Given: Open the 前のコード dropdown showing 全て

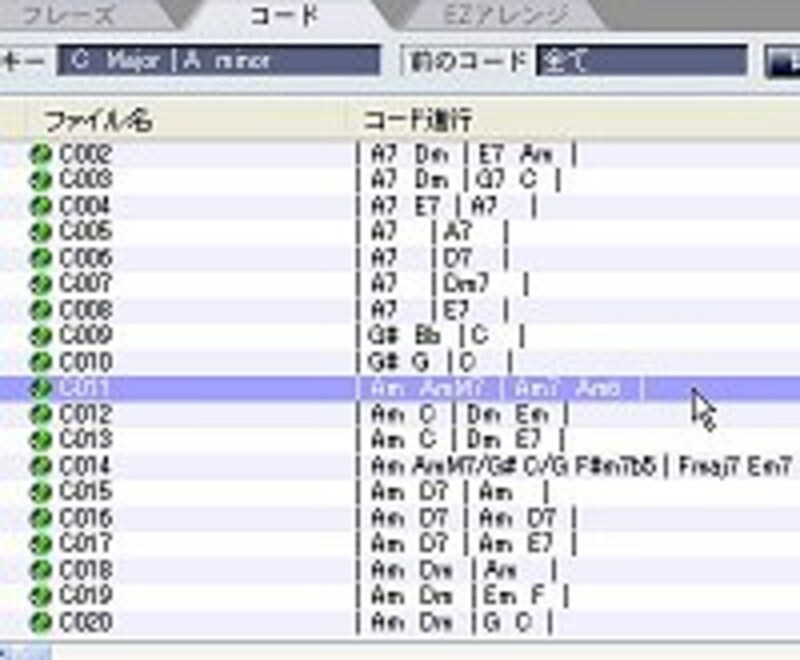Looking at the screenshot, I should click(642, 61).
